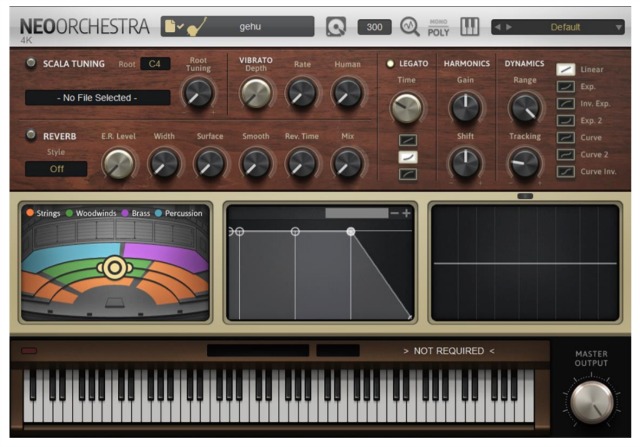The width and height of the screenshot is (640, 447).
Task: Select the Curve 2 dynamics option
Action: [566, 155]
